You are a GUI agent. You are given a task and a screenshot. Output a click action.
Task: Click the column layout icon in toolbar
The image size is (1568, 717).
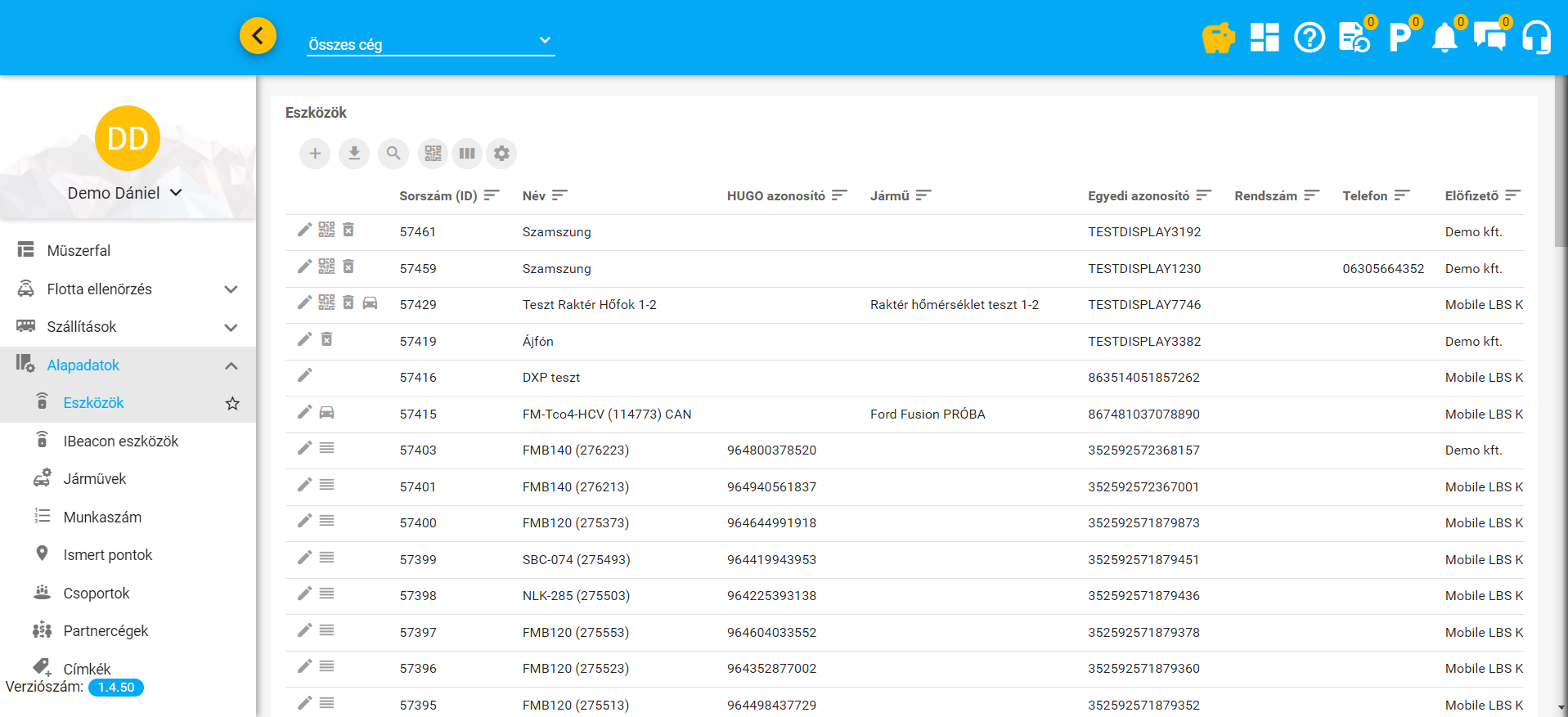pos(467,154)
